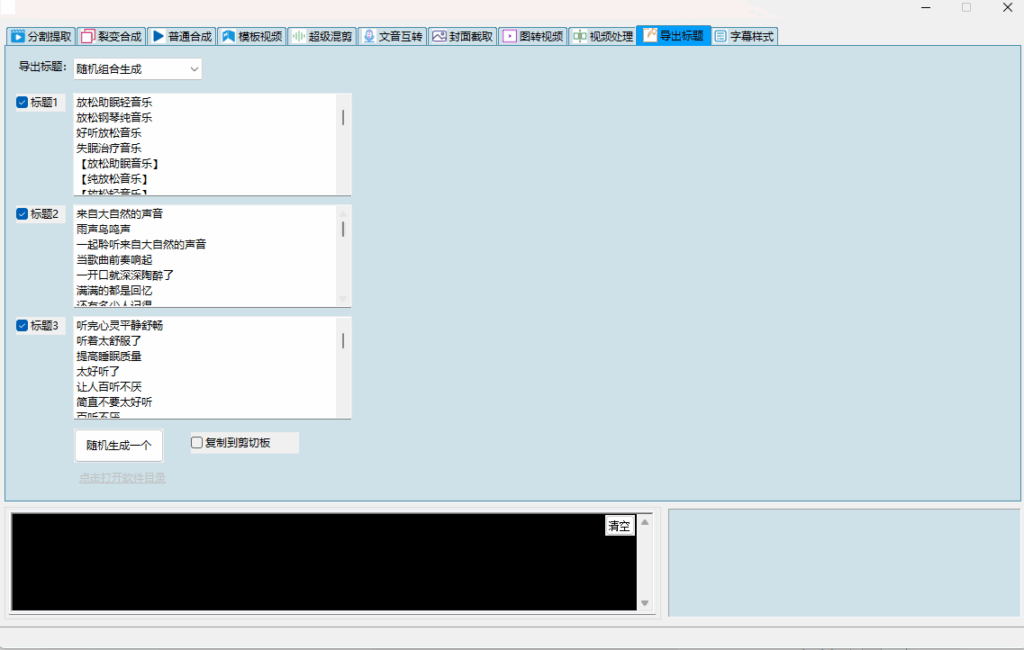Click the line 听完心灵平静舒畅
1024x650 pixels.
120,326
